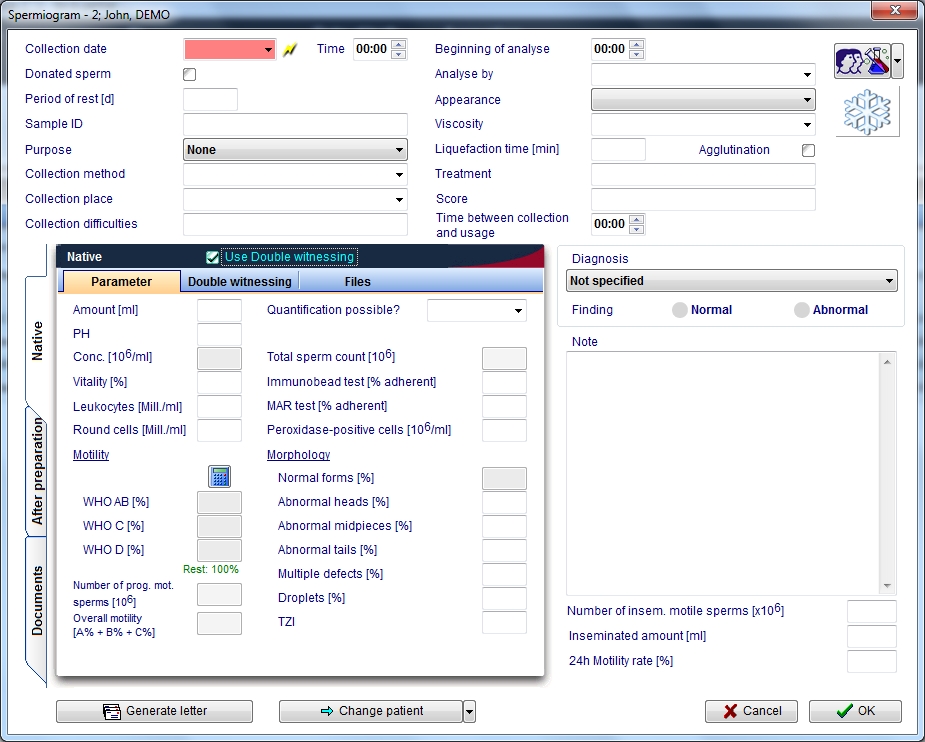
Task: Decrease Time between collection and usage
Action: (637, 229)
